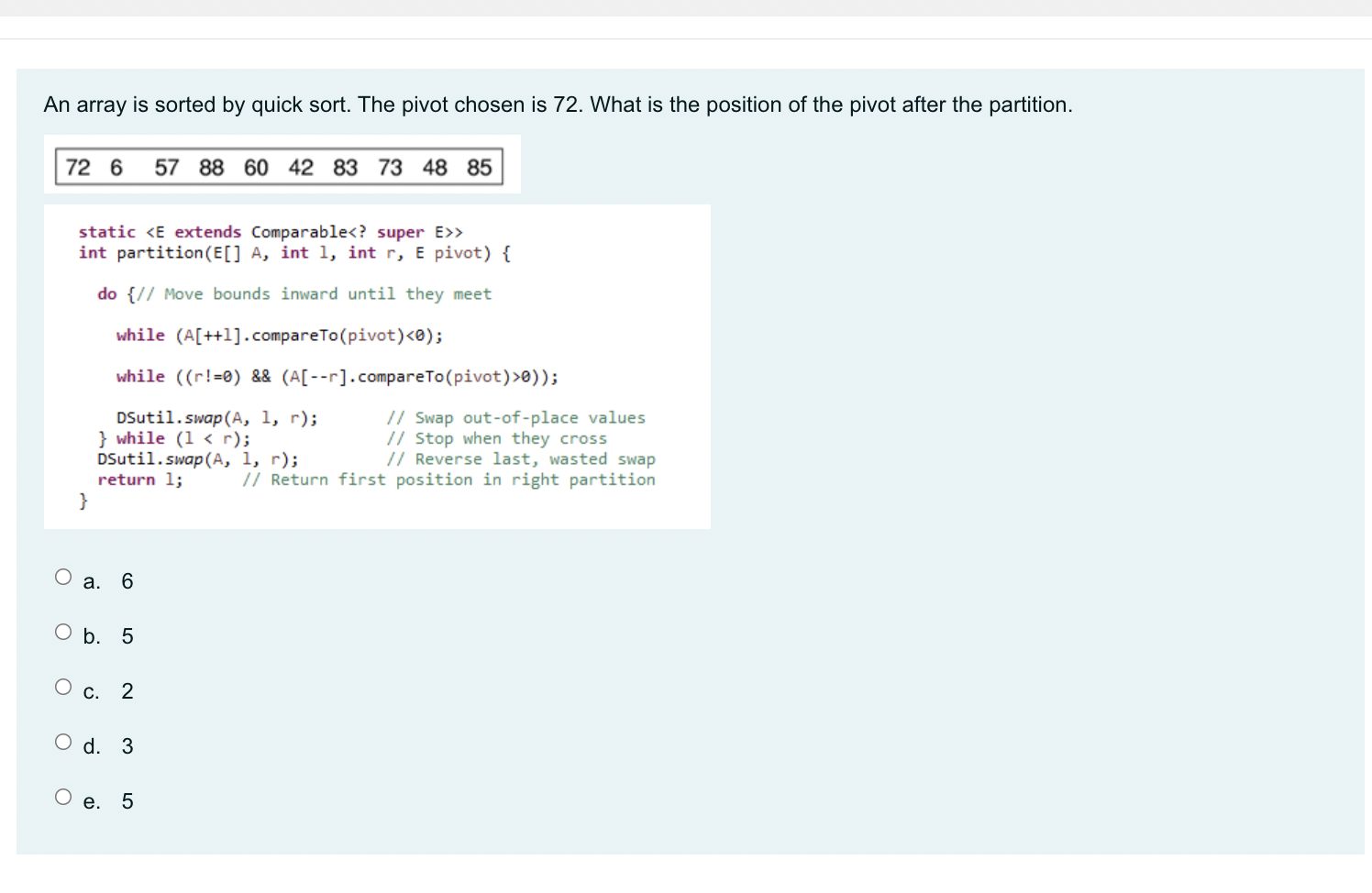Screen dimensions: 1372x893
Task: Choose answer b with value 5
Action: pyautogui.click(x=63, y=631)
